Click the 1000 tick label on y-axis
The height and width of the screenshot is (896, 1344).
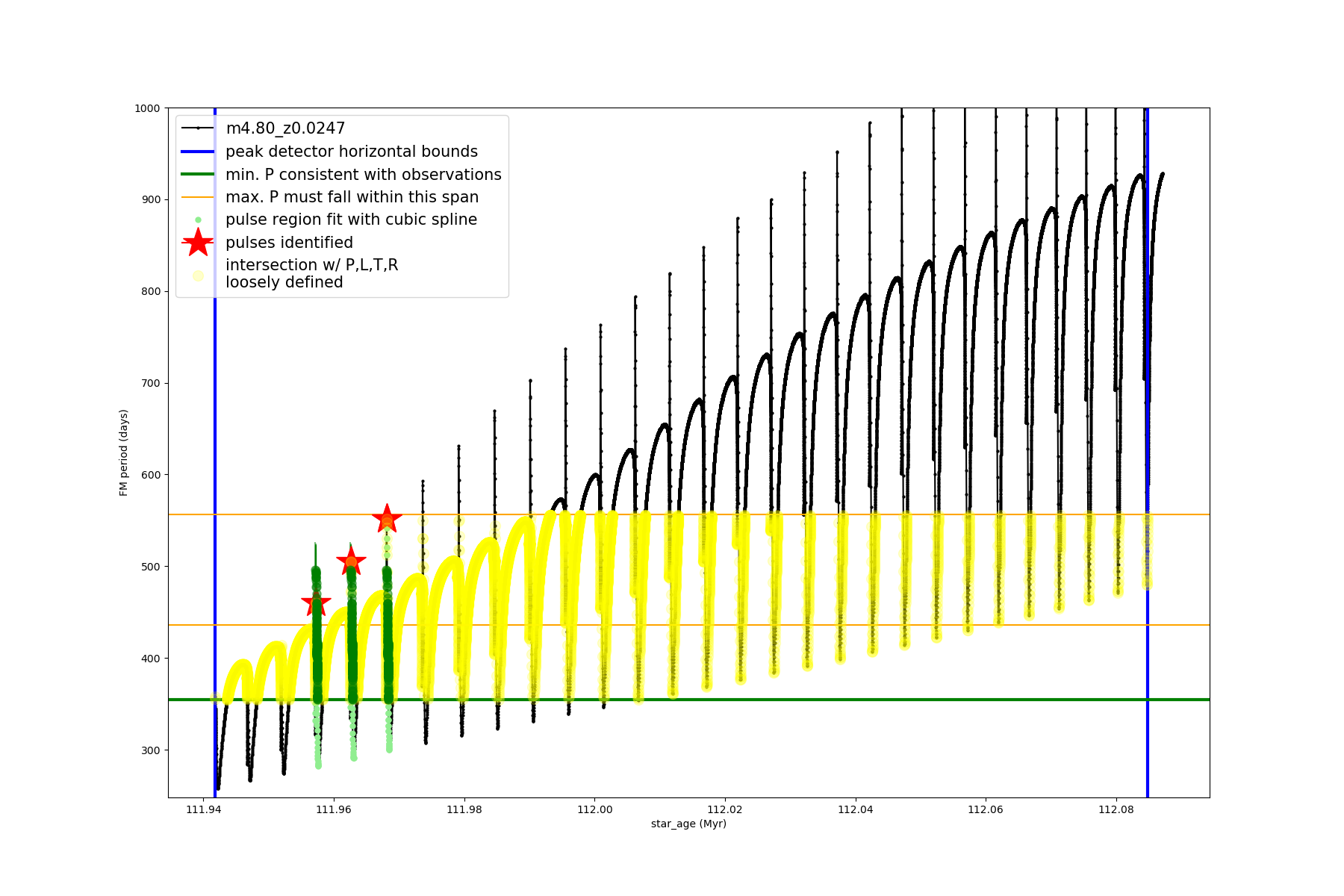point(147,108)
